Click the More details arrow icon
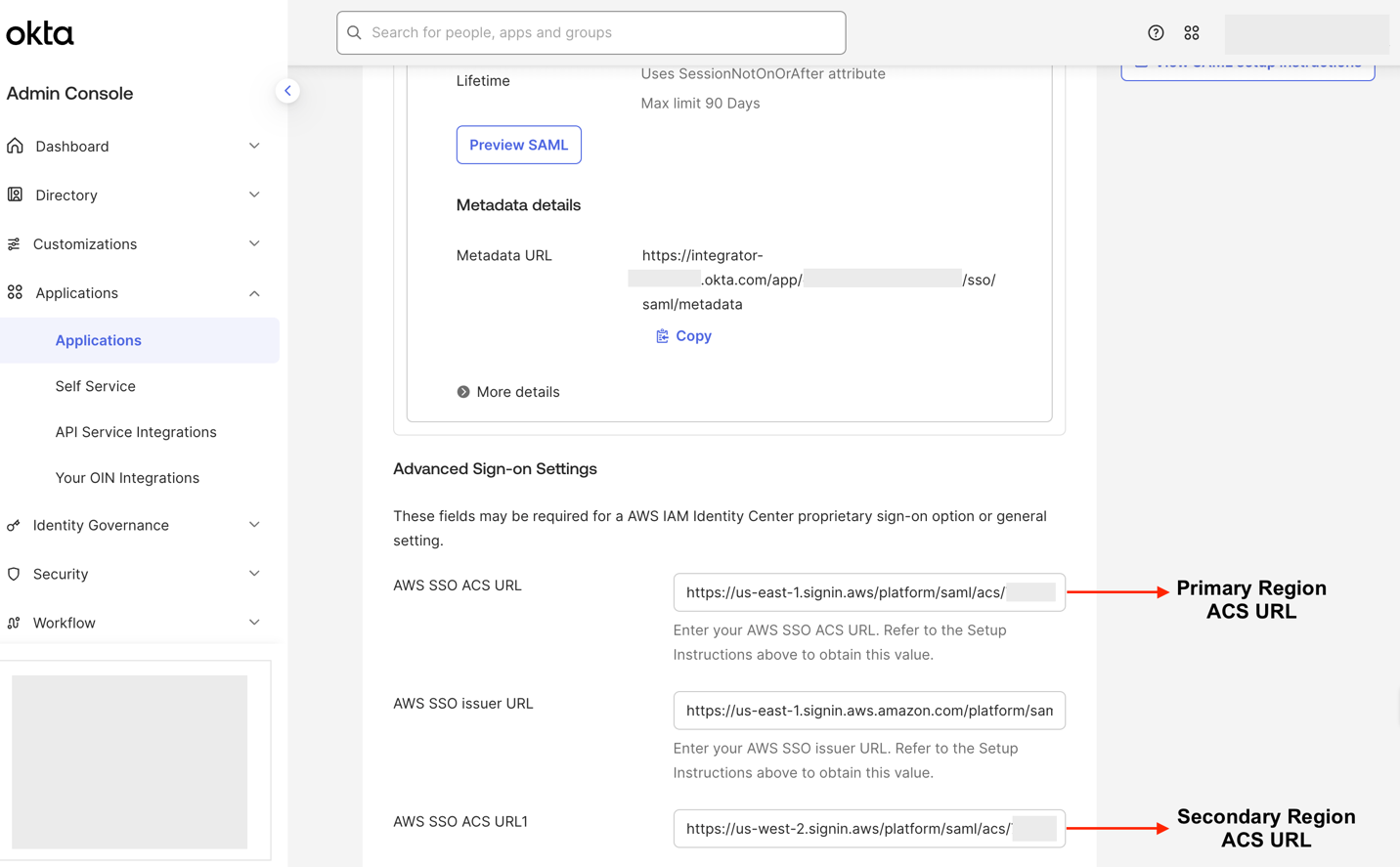 pos(463,392)
